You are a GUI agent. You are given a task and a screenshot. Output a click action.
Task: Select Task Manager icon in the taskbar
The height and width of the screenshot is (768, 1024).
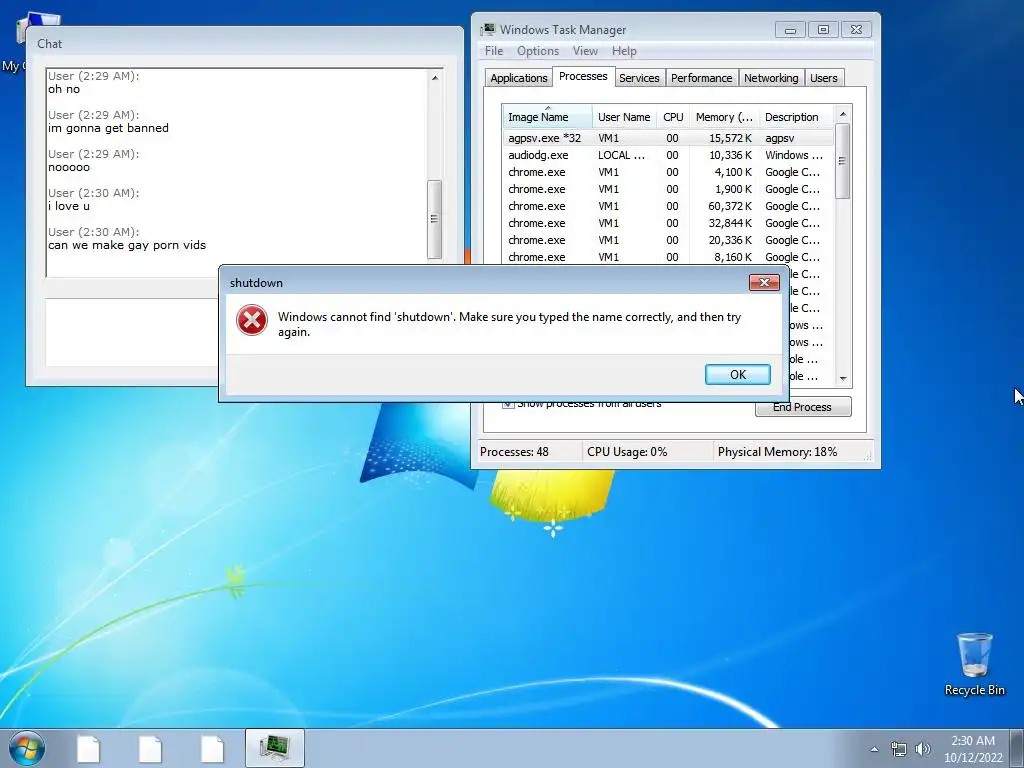tap(274, 748)
